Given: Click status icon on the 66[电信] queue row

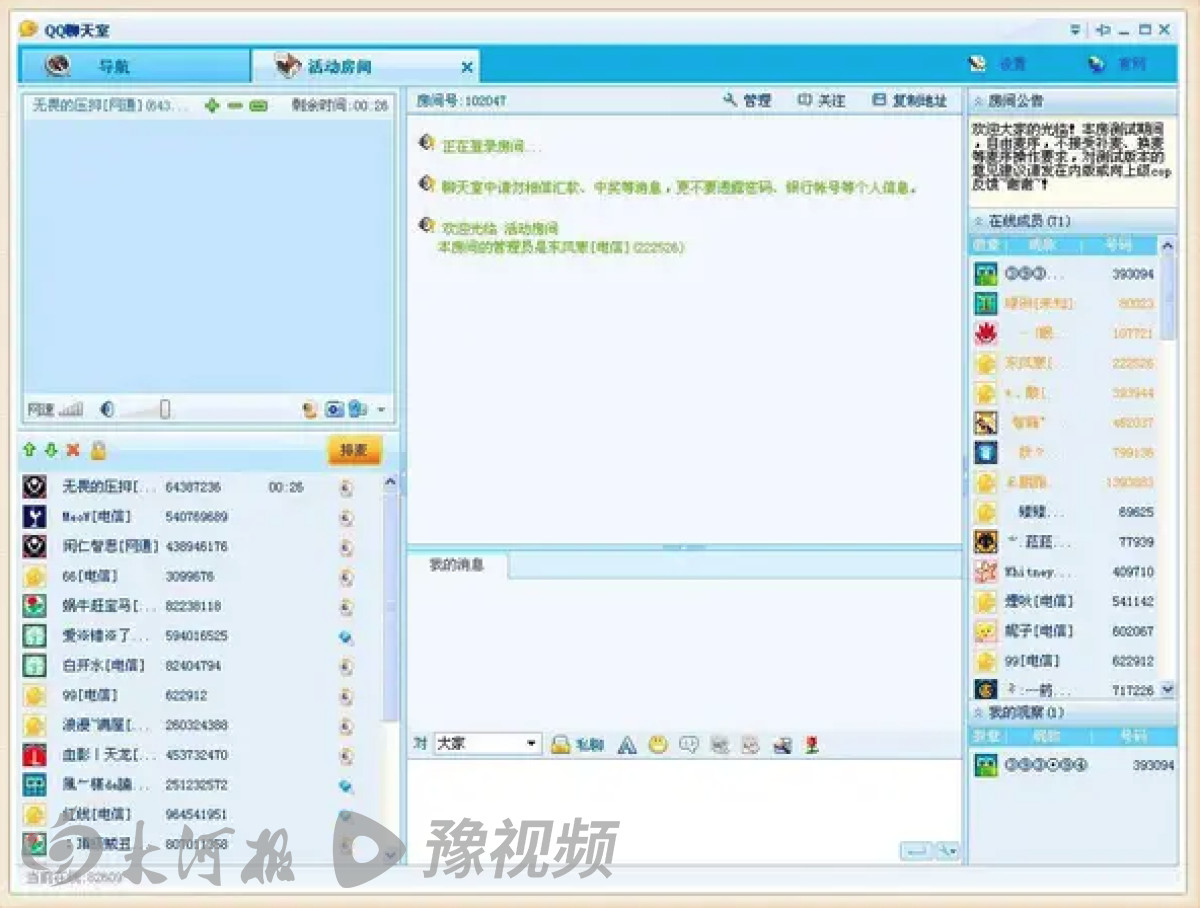Looking at the screenshot, I should [x=346, y=577].
